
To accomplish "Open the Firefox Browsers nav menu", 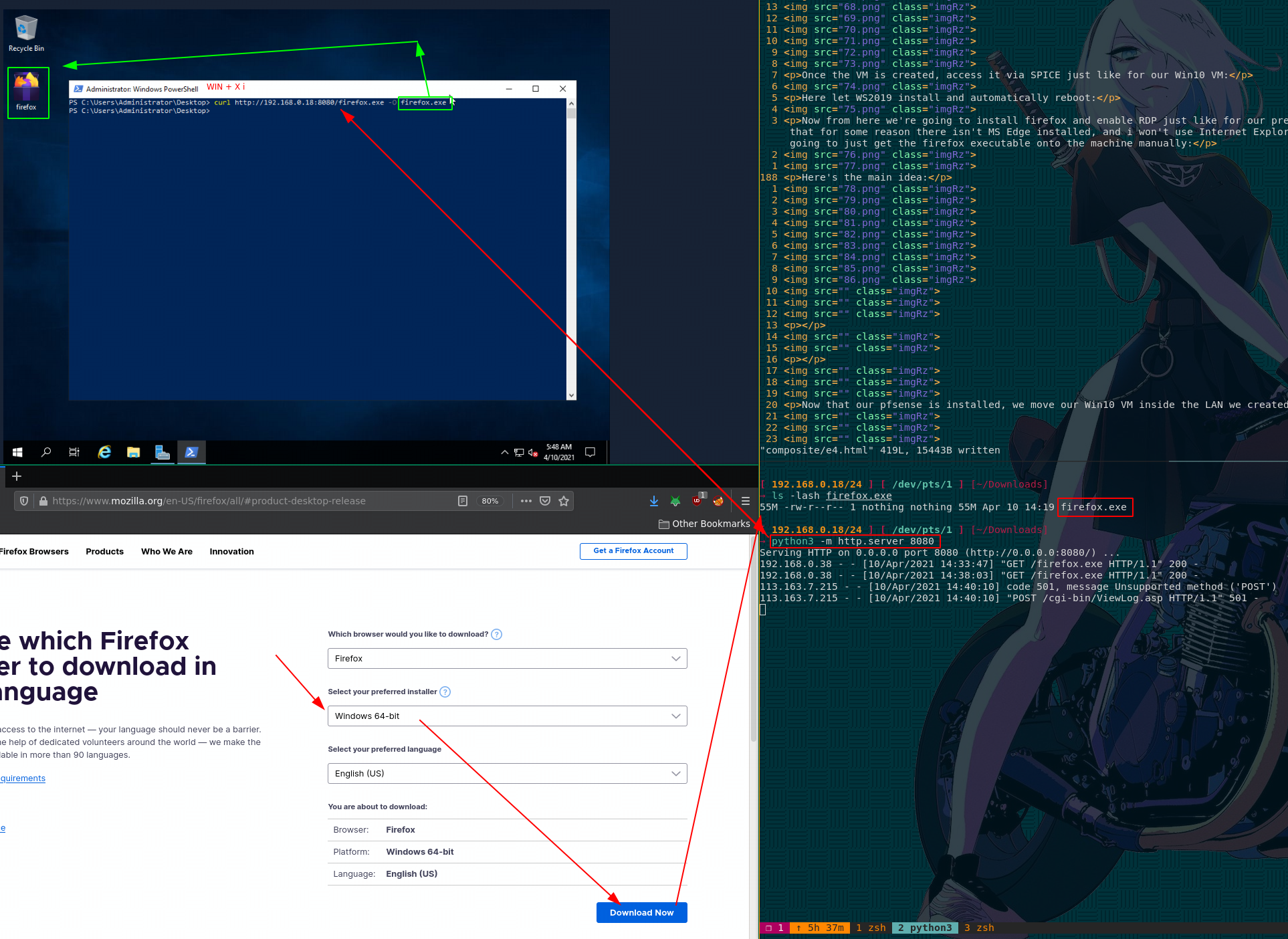I will tap(34, 552).
